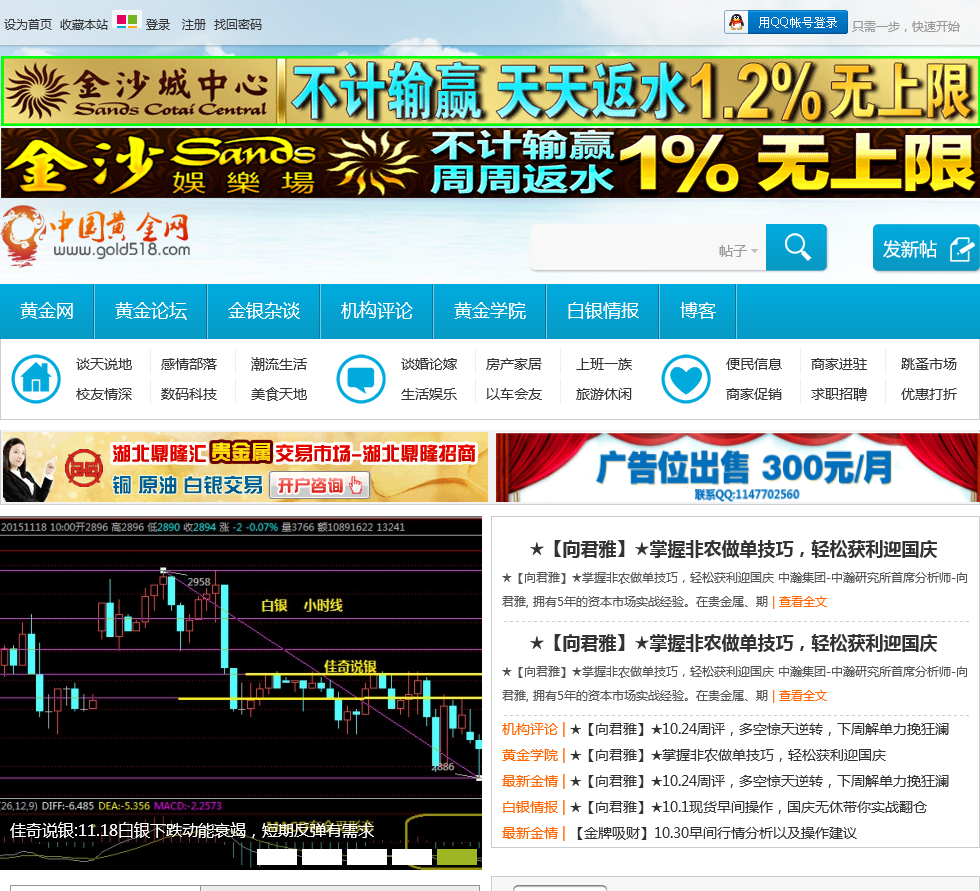Open 佳奇说银:11.18白银下跌动能衰竭 caption link
Screen dimensions: 980x891
tap(192, 830)
